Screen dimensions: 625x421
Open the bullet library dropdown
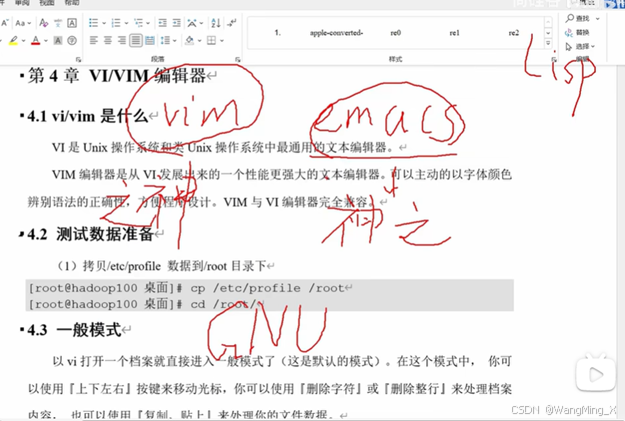[x=104, y=23]
